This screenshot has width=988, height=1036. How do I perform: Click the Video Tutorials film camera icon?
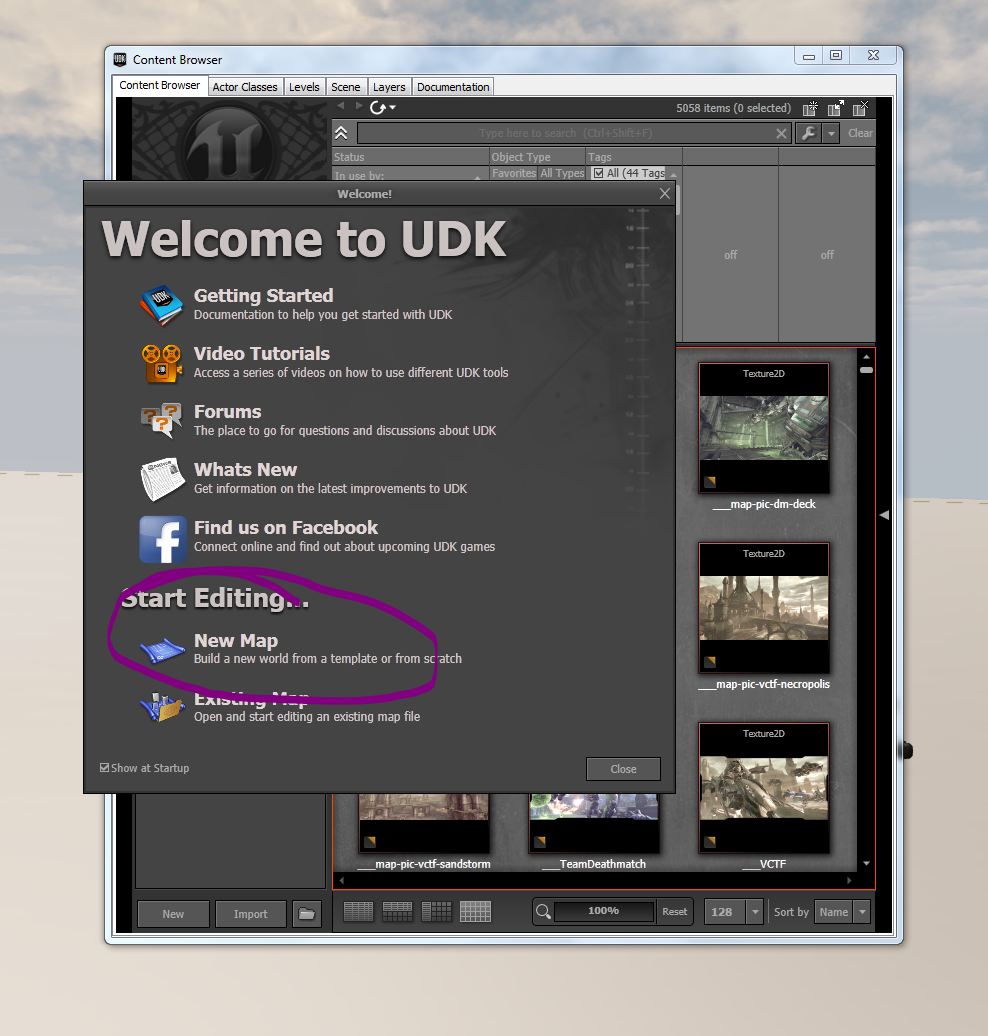(x=161, y=363)
